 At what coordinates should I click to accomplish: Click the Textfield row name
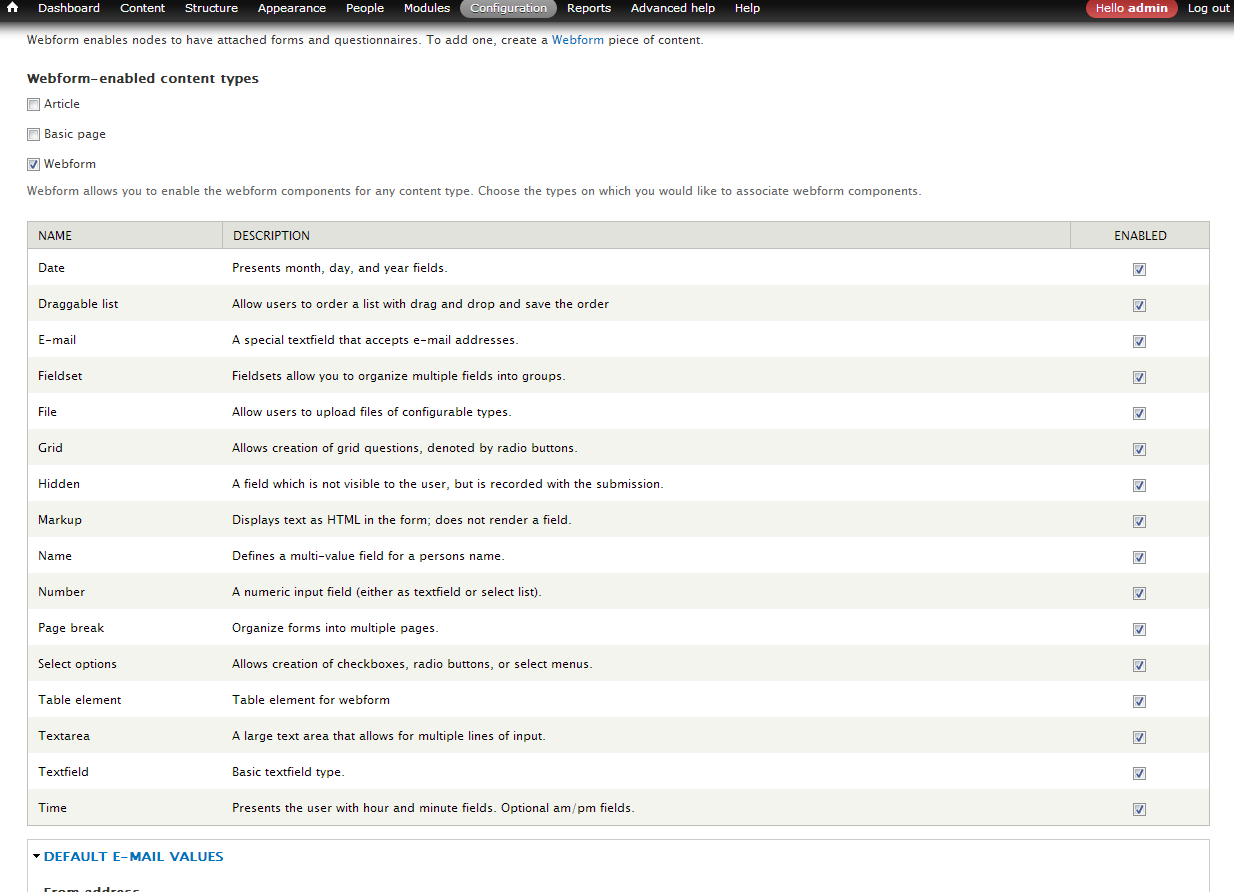click(63, 772)
